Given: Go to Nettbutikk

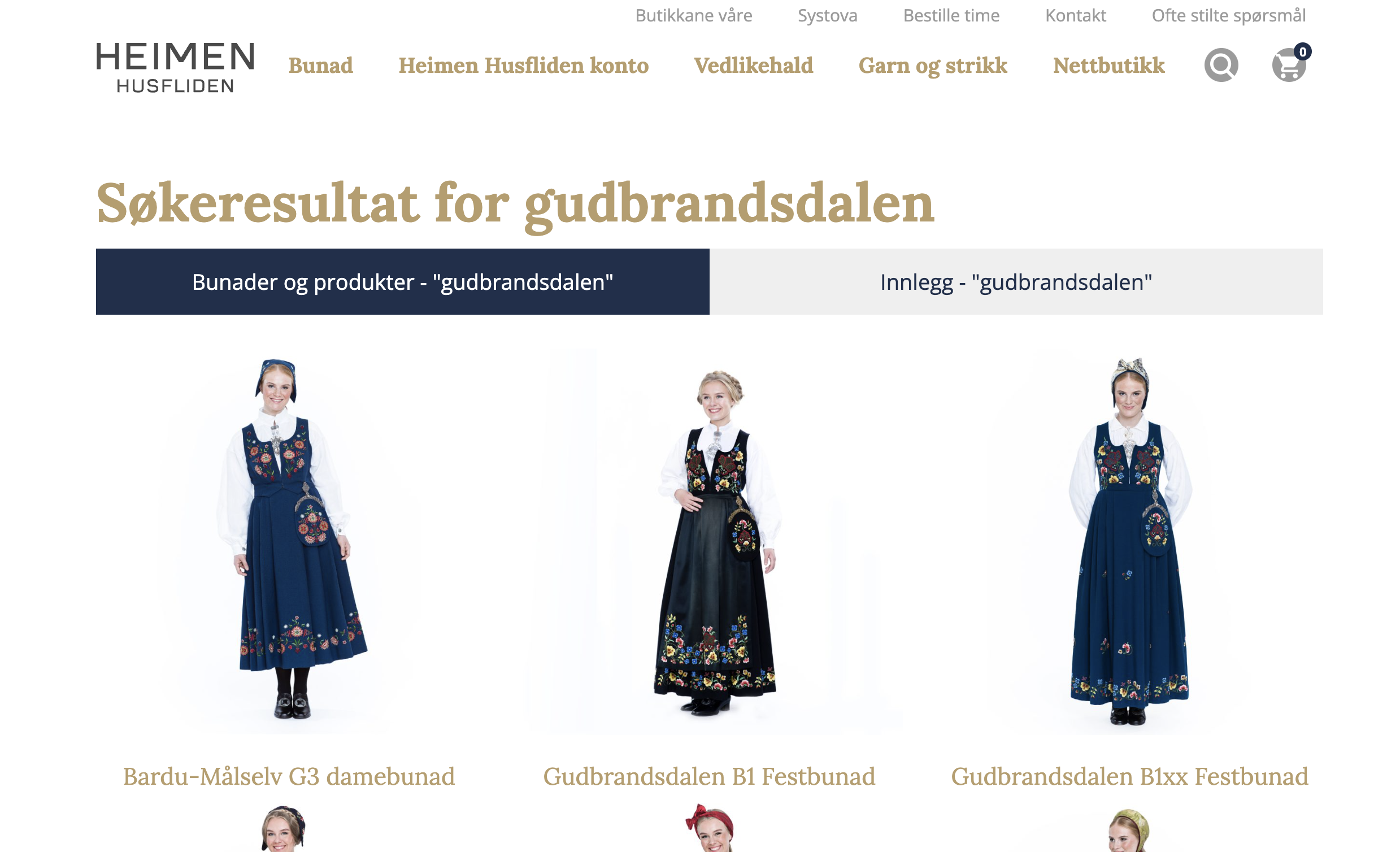Looking at the screenshot, I should click(x=1108, y=66).
